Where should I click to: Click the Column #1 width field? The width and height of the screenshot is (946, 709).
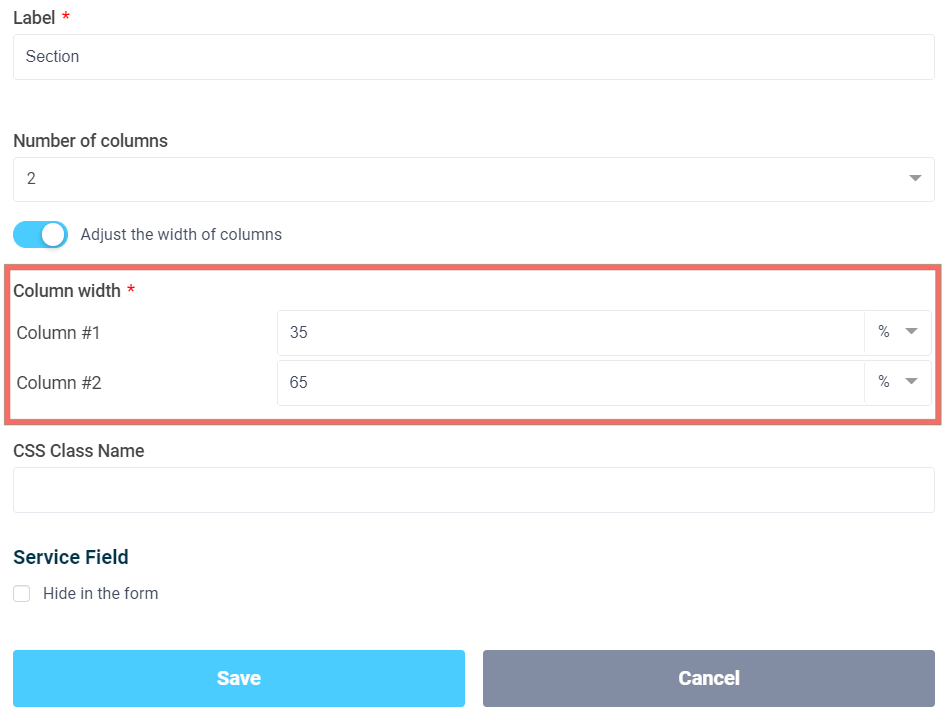[570, 333]
